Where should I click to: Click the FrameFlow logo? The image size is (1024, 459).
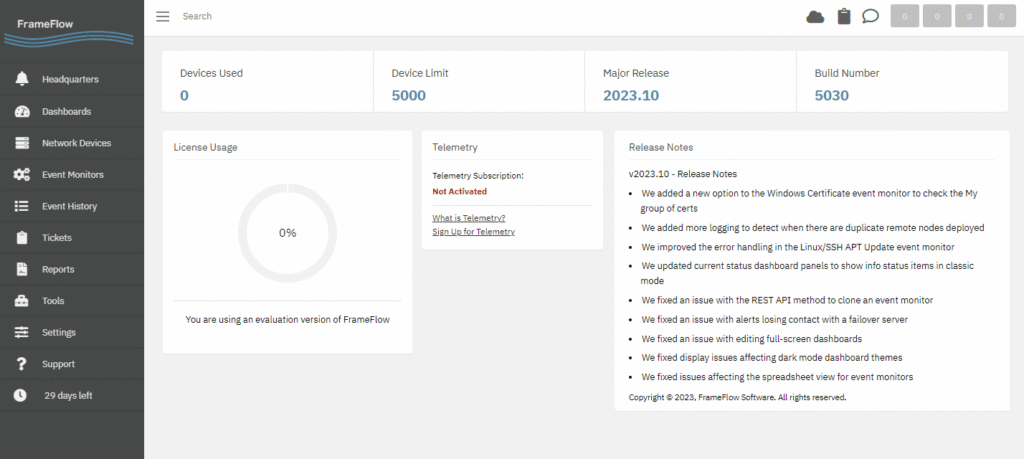click(x=69, y=31)
